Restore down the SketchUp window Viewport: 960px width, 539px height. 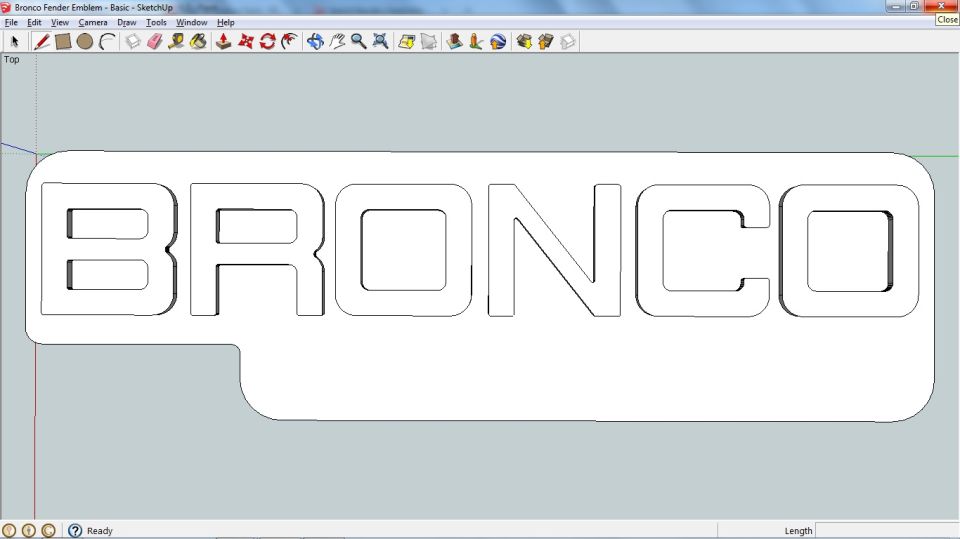coord(914,6)
